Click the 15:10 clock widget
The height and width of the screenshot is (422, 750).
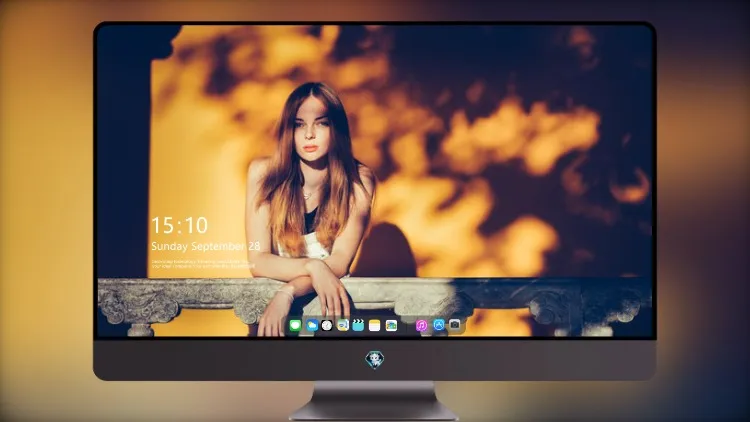coord(179,225)
